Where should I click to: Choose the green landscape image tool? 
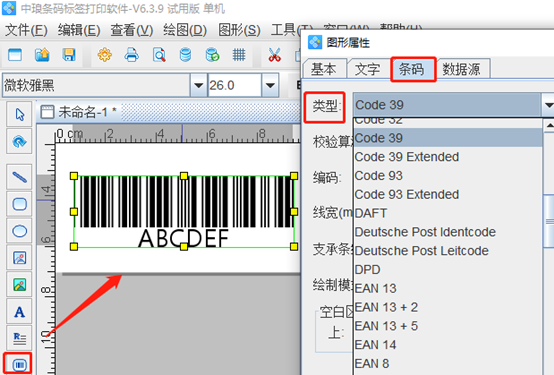(x=19, y=285)
